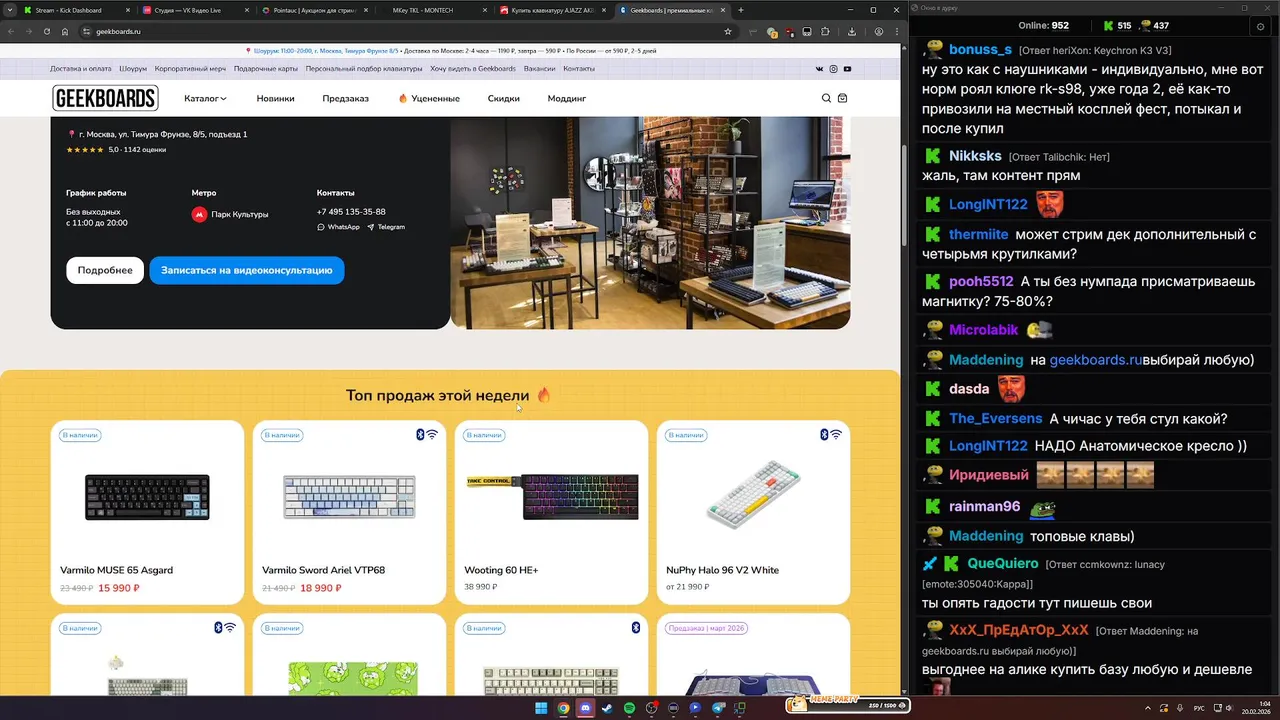Click the browser home icon
The image size is (1280, 720).
coord(65,31)
